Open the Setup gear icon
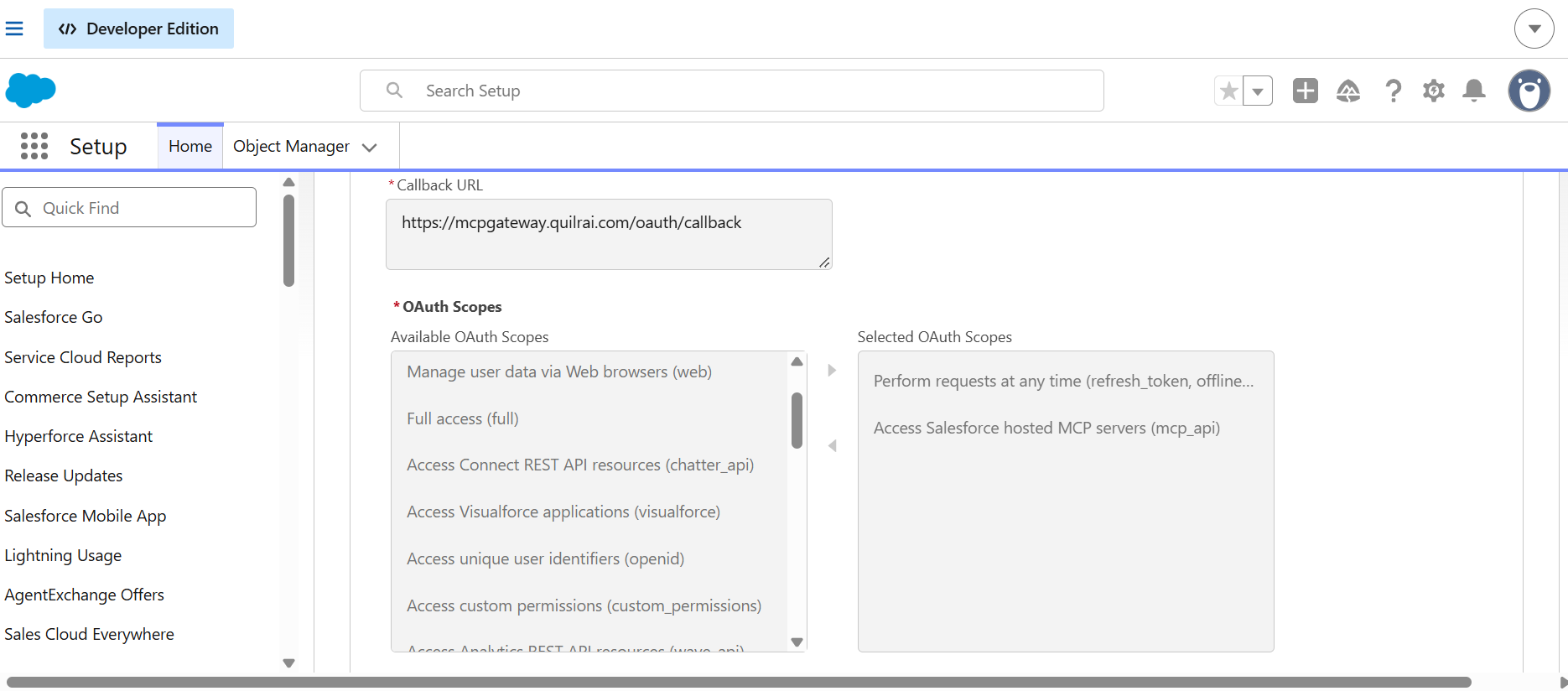 click(x=1434, y=91)
